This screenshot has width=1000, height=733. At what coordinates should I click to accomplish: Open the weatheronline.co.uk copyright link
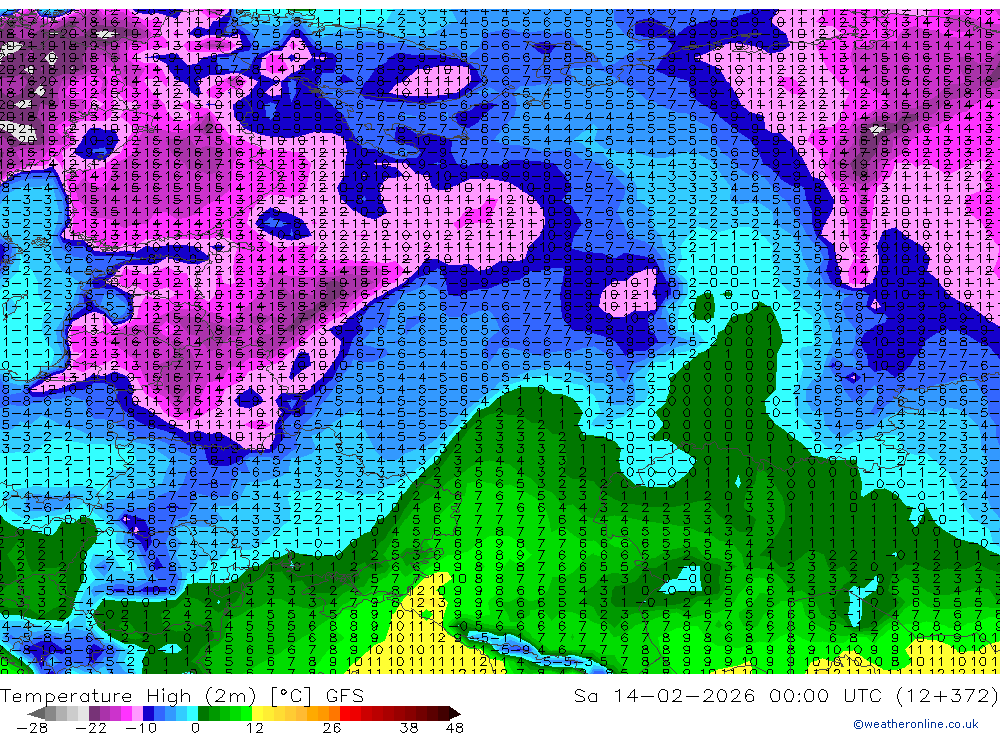916,724
